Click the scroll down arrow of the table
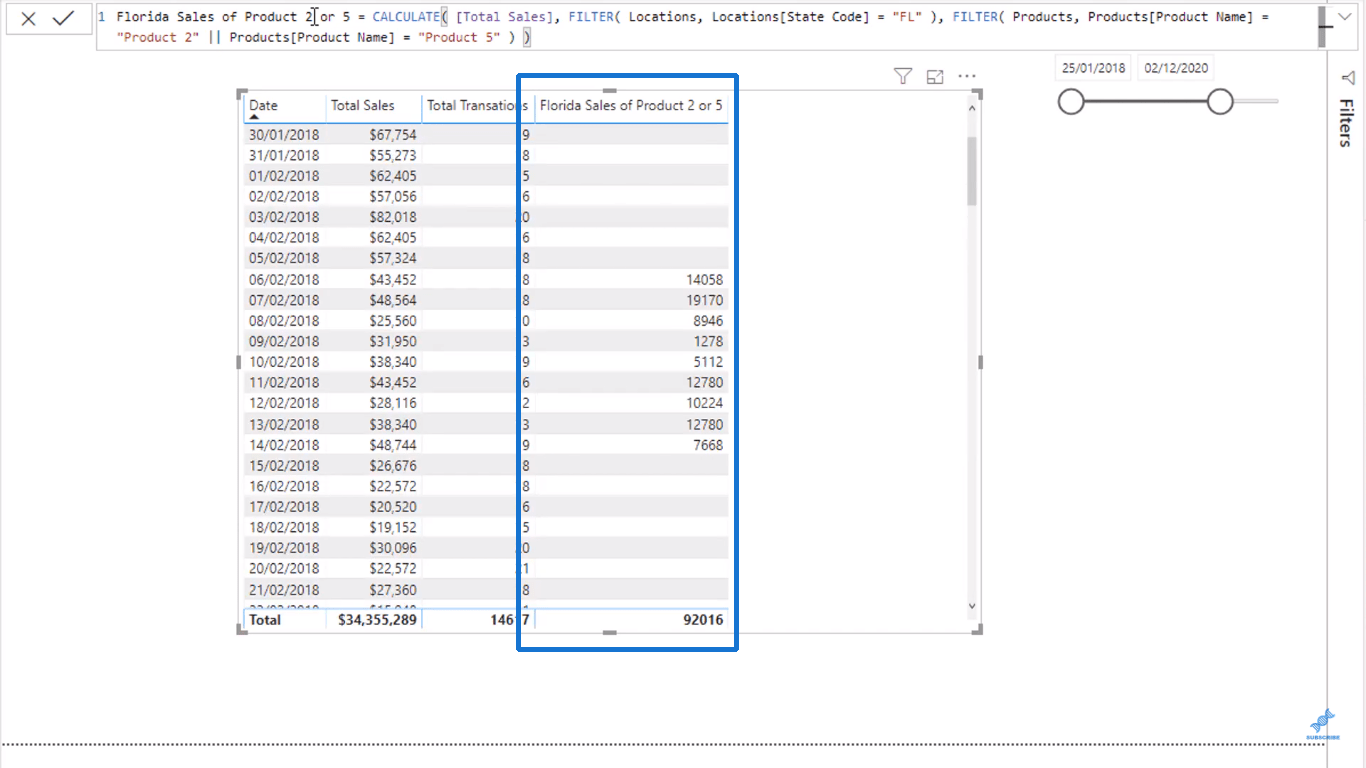Viewport: 1366px width, 768px height. [972, 605]
